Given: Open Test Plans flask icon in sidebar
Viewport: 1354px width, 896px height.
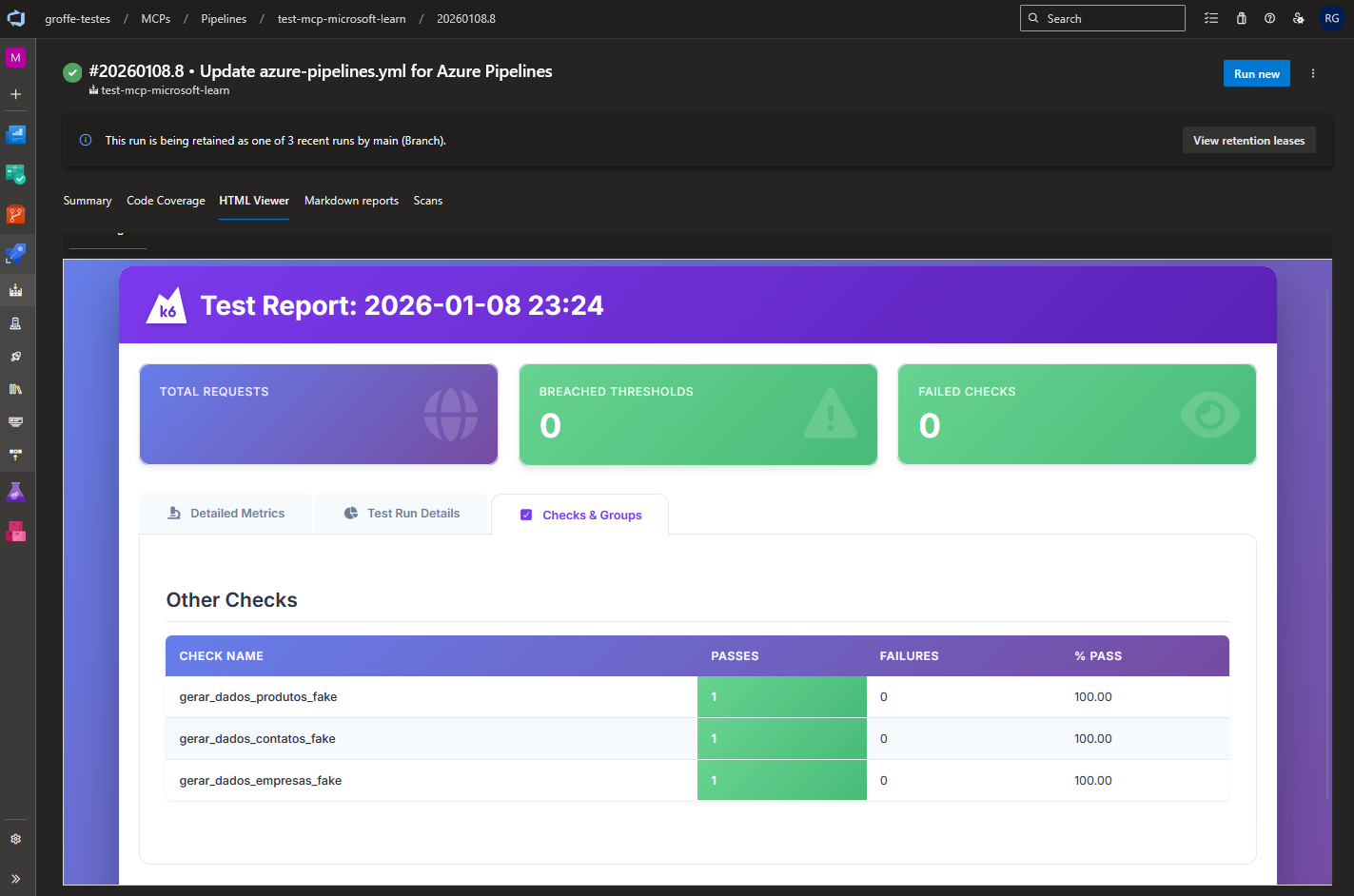Looking at the screenshot, I should 15,492.
